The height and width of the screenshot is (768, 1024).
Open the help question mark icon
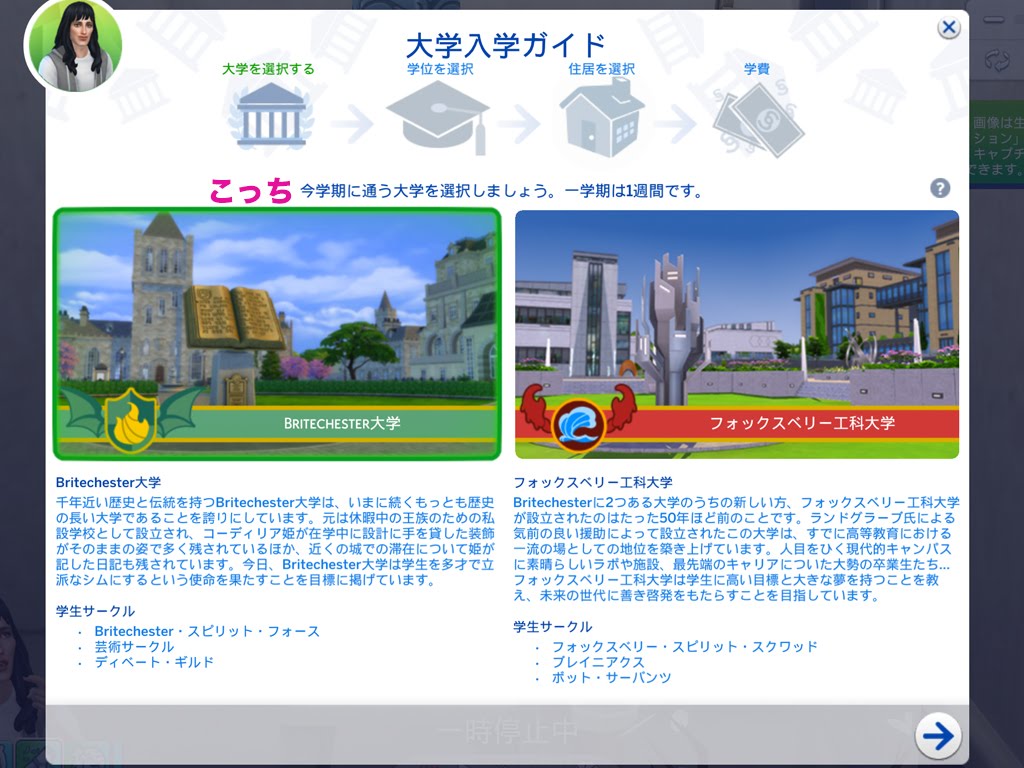click(940, 189)
